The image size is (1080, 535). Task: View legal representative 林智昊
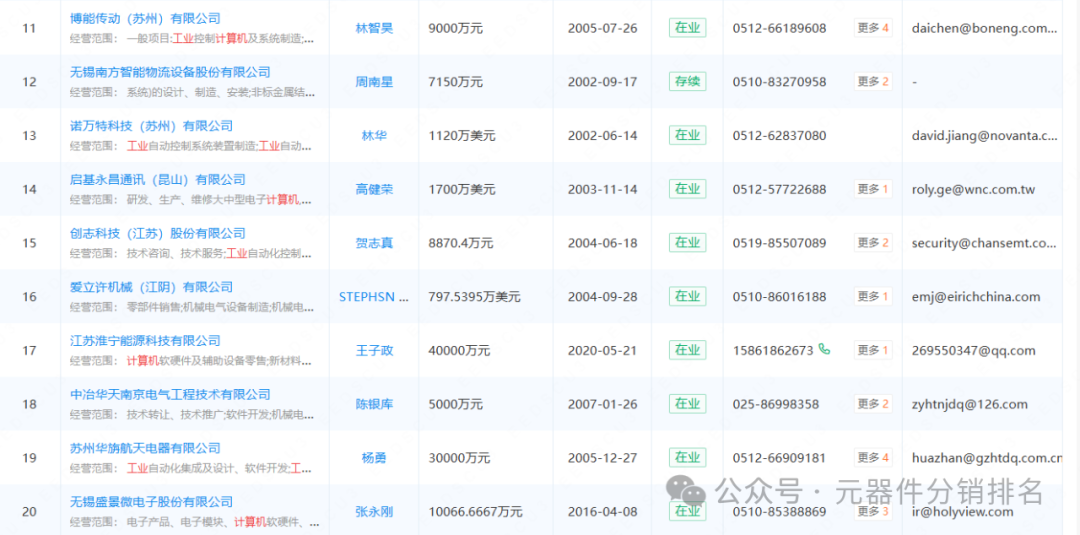(374, 28)
